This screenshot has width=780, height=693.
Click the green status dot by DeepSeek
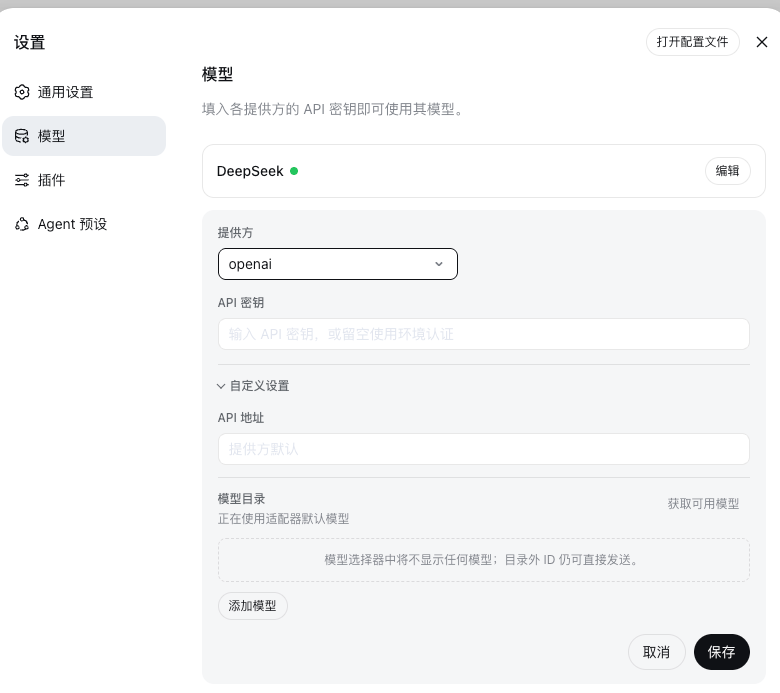[x=294, y=171]
